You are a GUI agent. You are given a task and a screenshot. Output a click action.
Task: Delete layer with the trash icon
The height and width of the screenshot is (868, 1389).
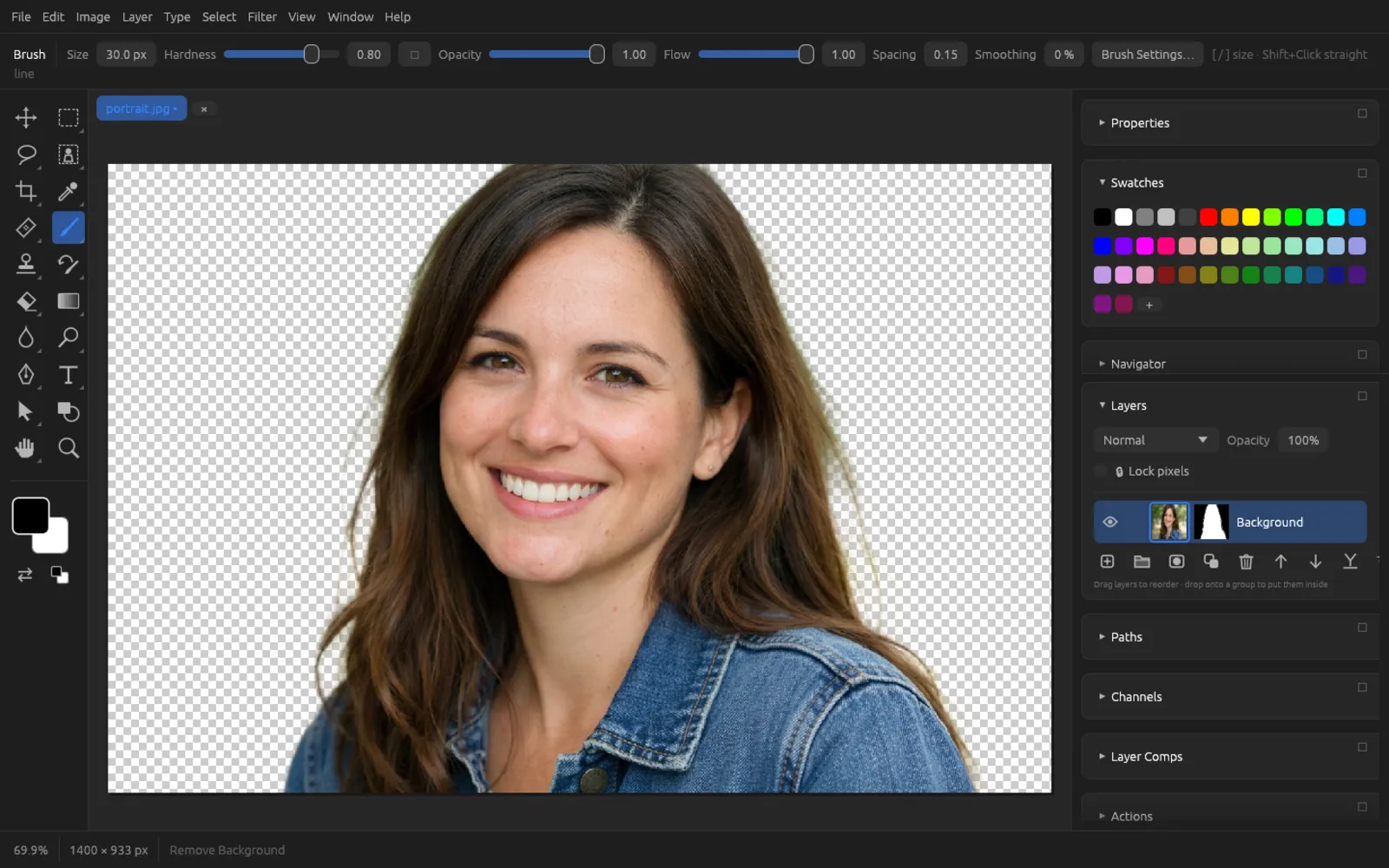point(1246,562)
